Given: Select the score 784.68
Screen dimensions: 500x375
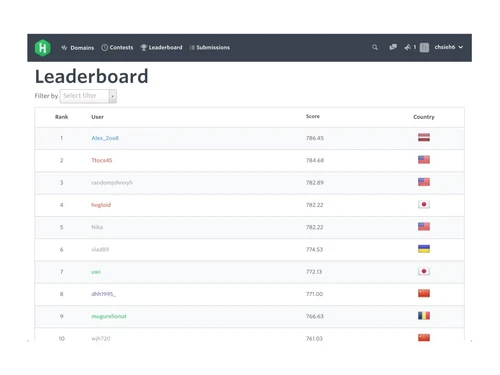Looking at the screenshot, I should click(x=315, y=160).
